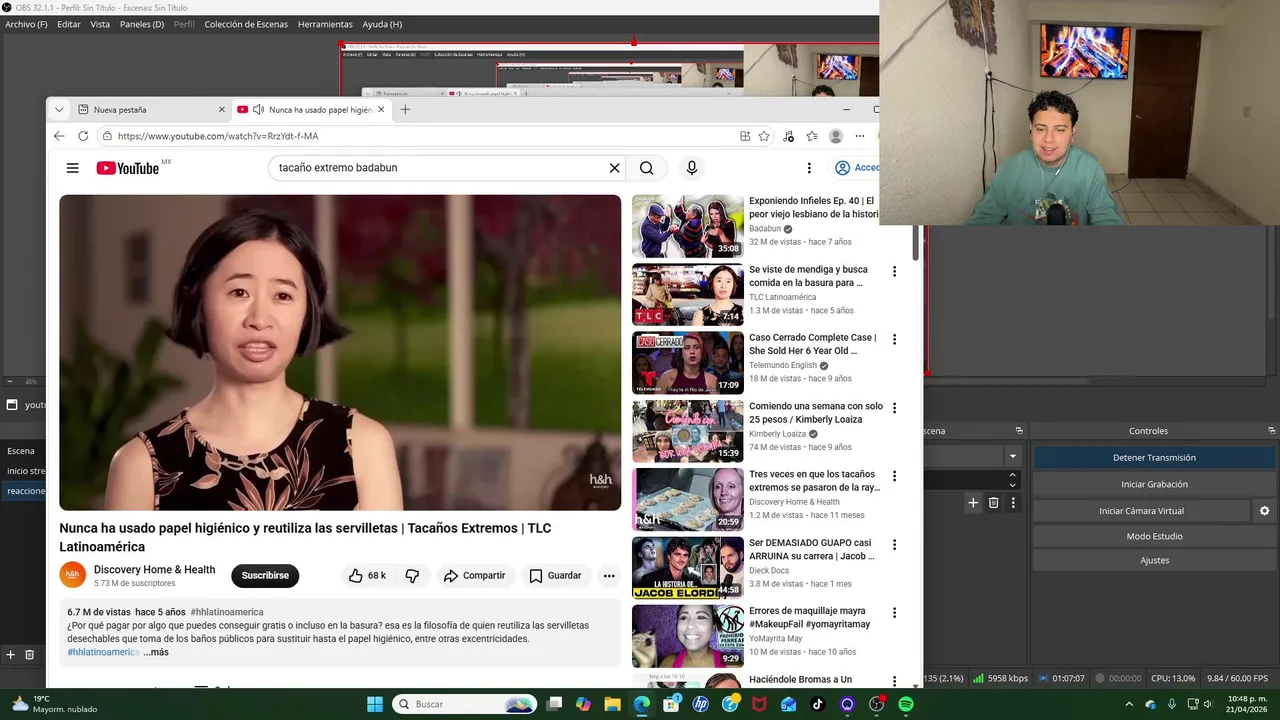Clear the YouTube search box text

[x=614, y=168]
